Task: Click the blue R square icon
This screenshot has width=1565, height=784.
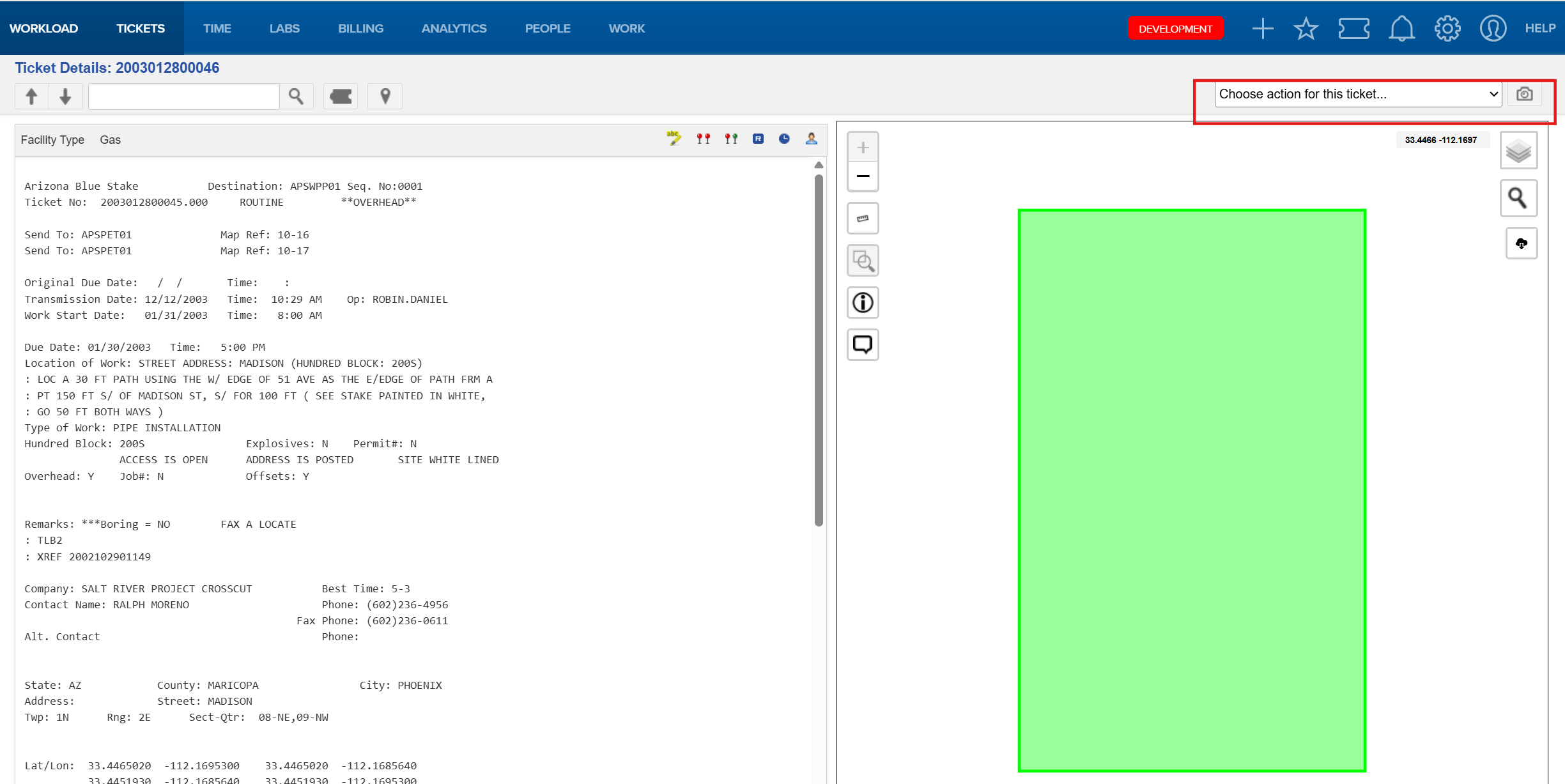Action: pos(758,139)
